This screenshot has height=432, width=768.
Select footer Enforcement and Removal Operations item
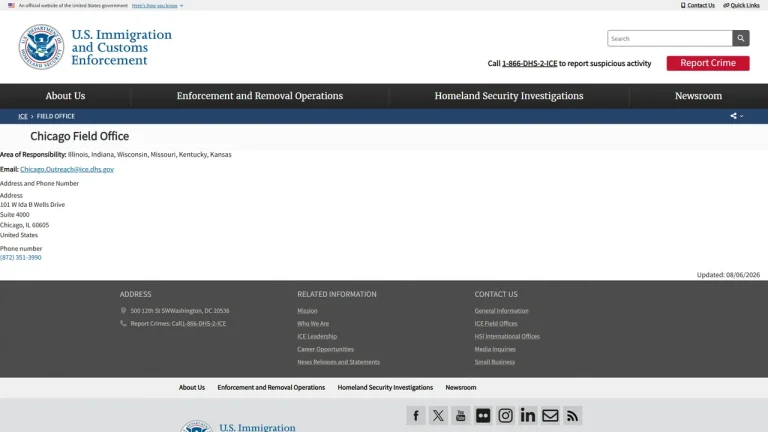(x=271, y=387)
